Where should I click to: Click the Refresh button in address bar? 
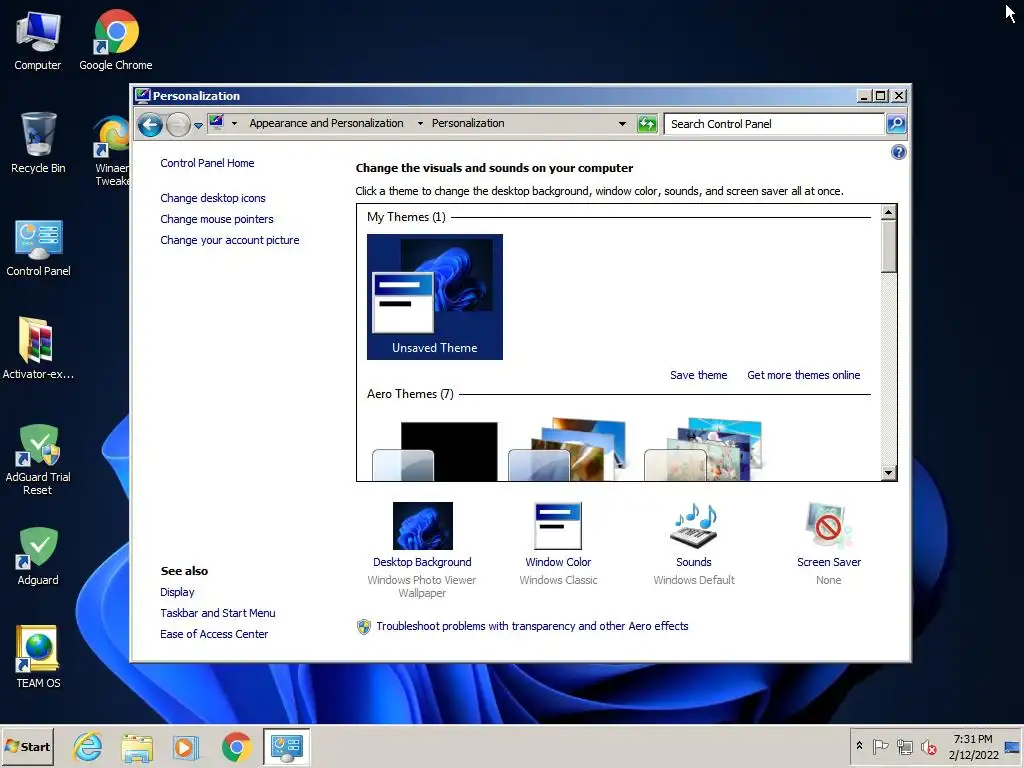click(x=647, y=123)
